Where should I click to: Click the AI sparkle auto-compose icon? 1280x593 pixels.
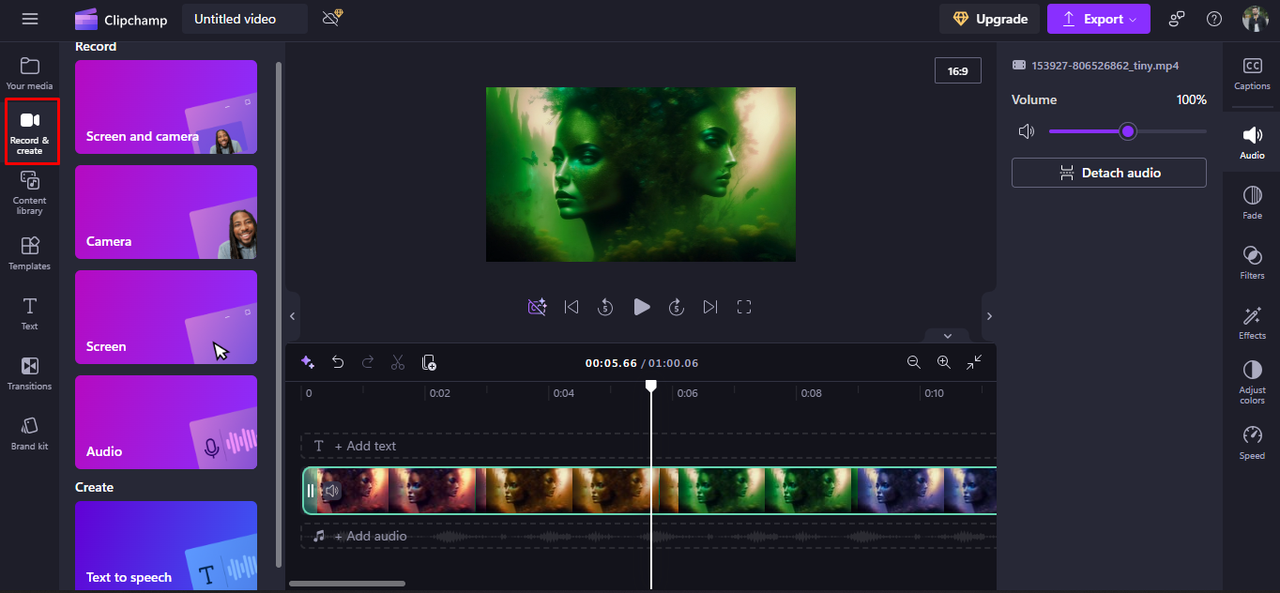(308, 362)
